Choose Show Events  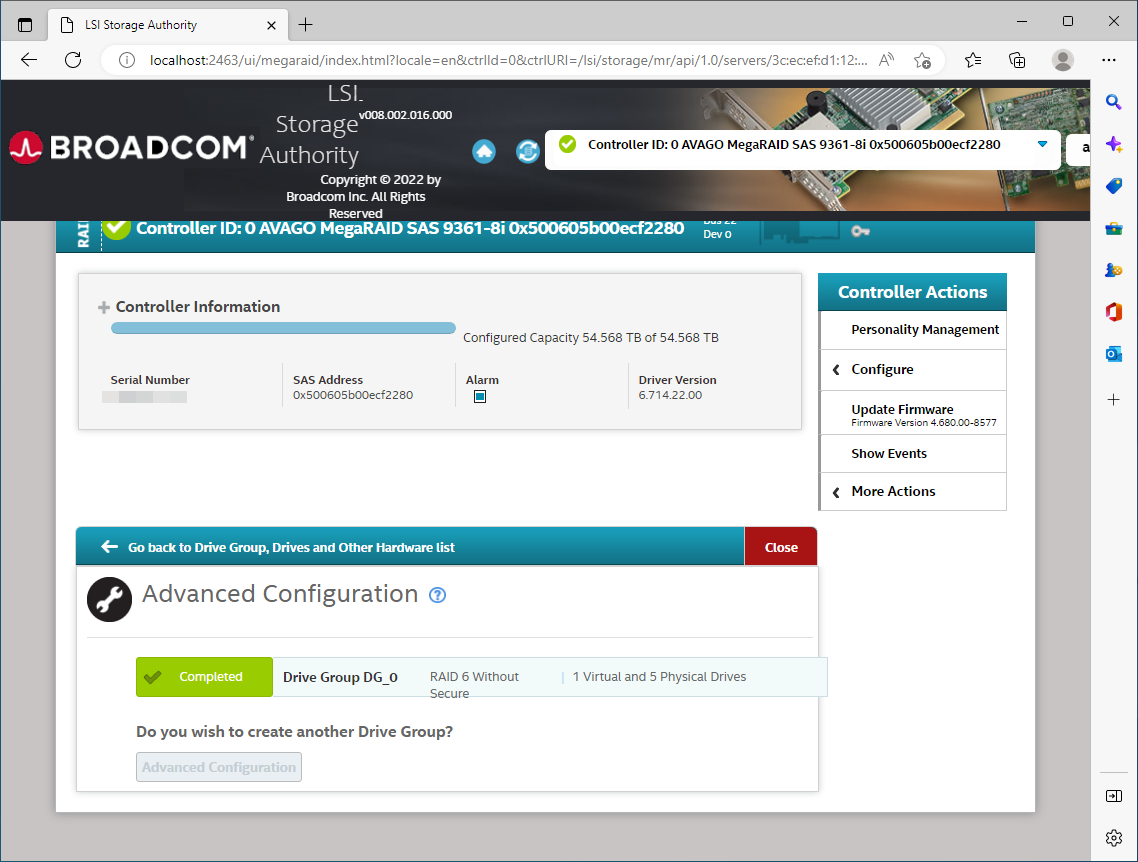click(913, 453)
